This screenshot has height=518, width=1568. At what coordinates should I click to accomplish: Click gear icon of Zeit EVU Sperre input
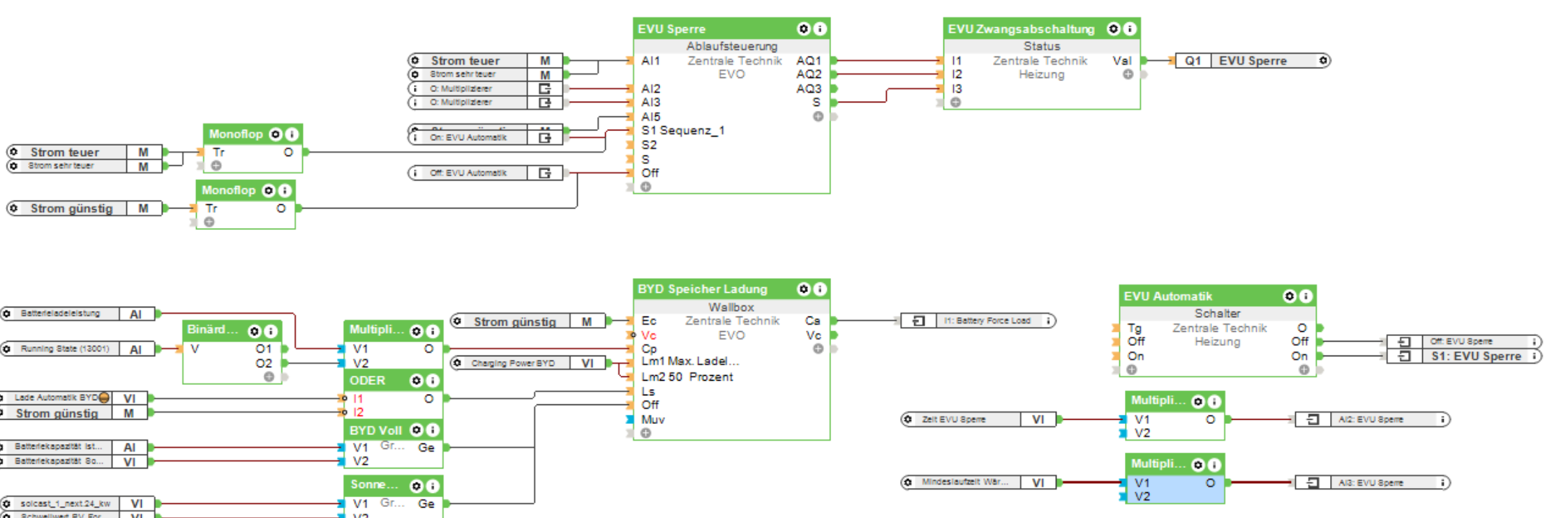tap(908, 419)
